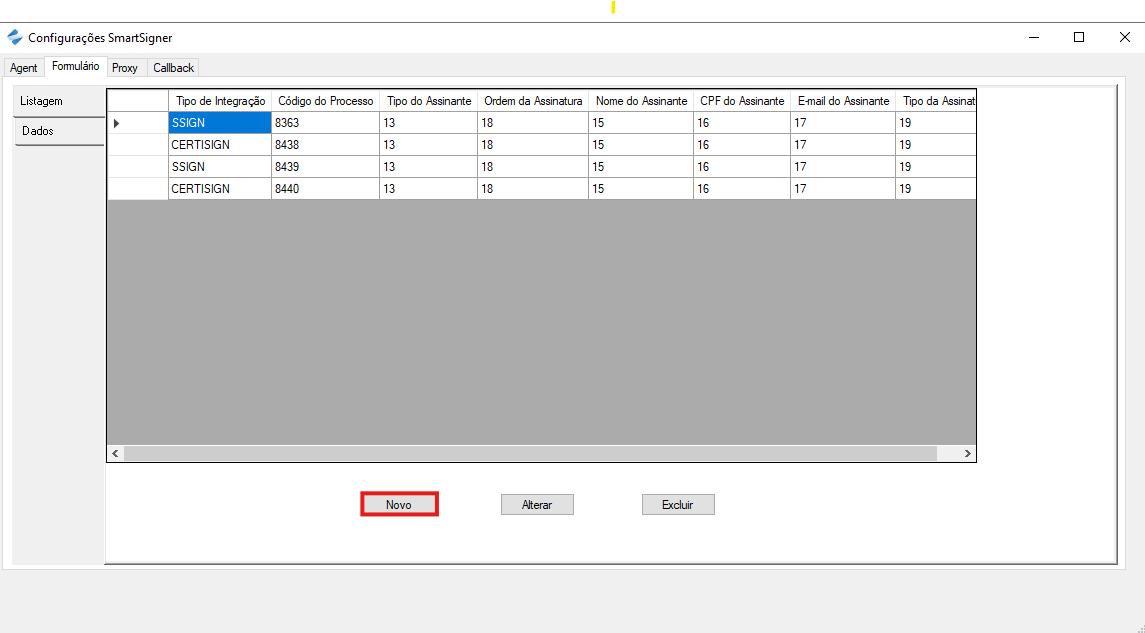Click the E-mail do Assinante column header
Screen dimensions: 1145x633
pos(843,101)
